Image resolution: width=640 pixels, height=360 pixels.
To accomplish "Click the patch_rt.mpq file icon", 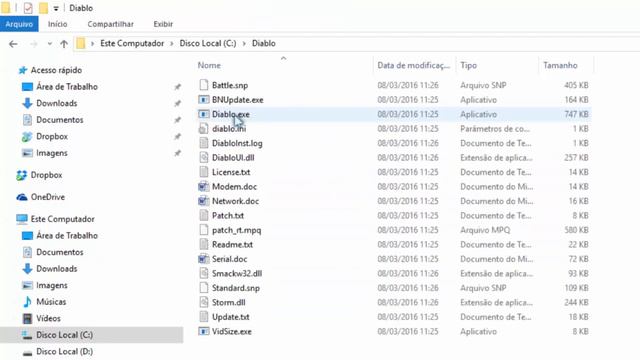I will click(x=203, y=230).
